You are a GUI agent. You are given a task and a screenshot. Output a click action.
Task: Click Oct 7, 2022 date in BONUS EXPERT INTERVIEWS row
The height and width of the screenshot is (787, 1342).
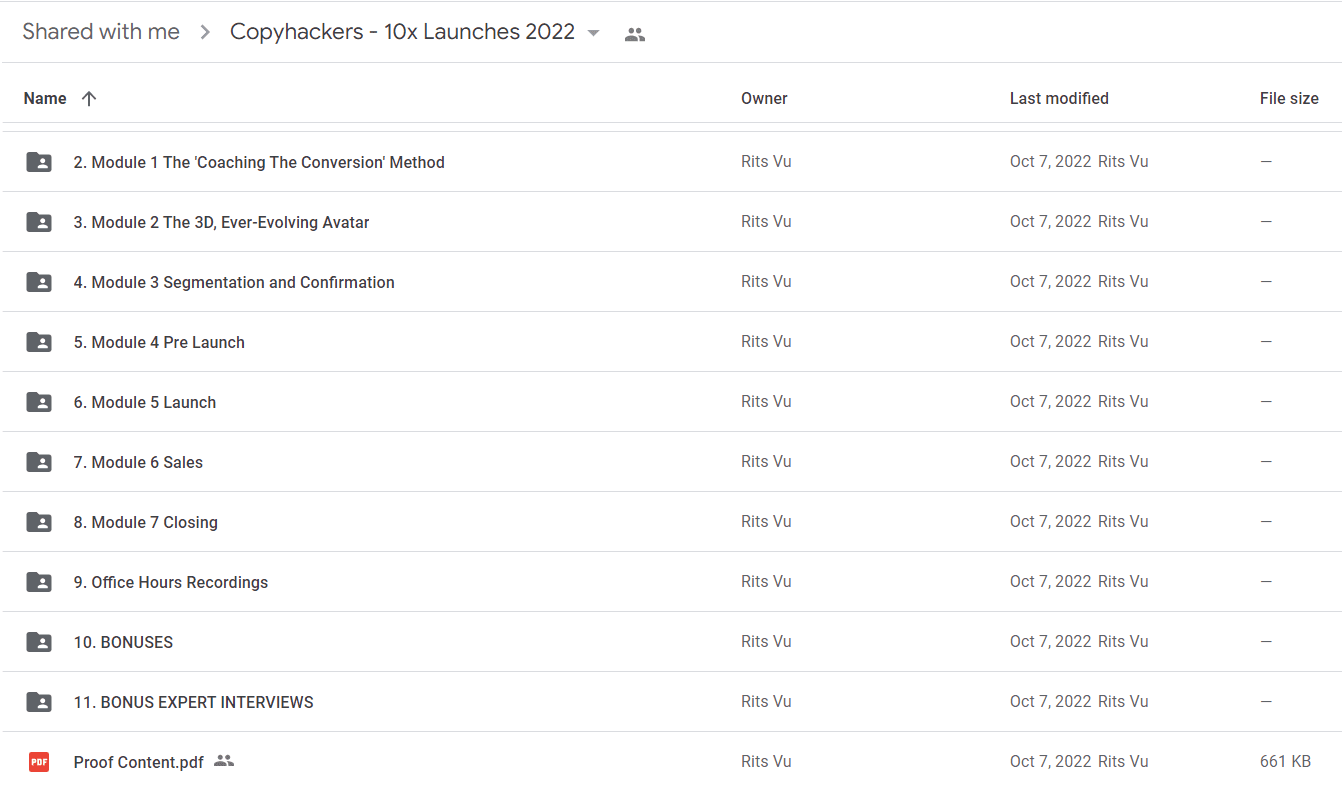1050,701
